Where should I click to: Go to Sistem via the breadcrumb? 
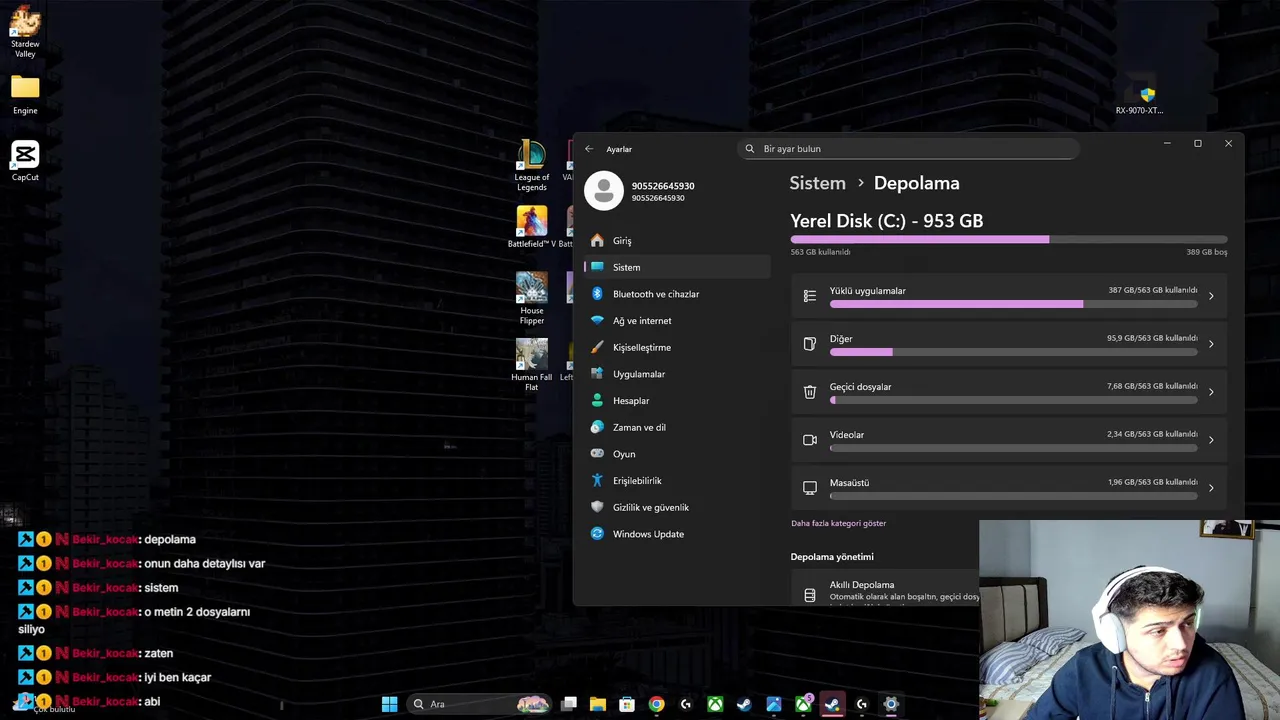click(817, 183)
